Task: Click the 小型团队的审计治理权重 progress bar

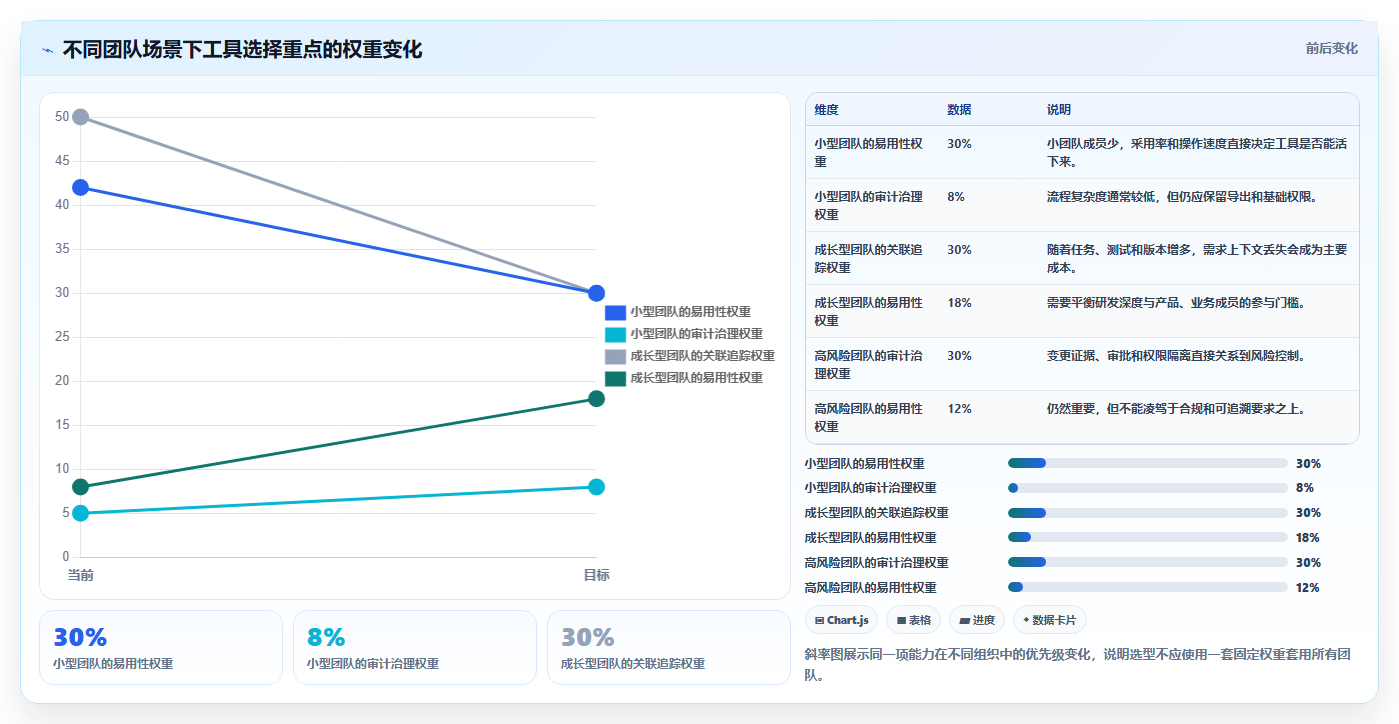Action: point(1148,488)
